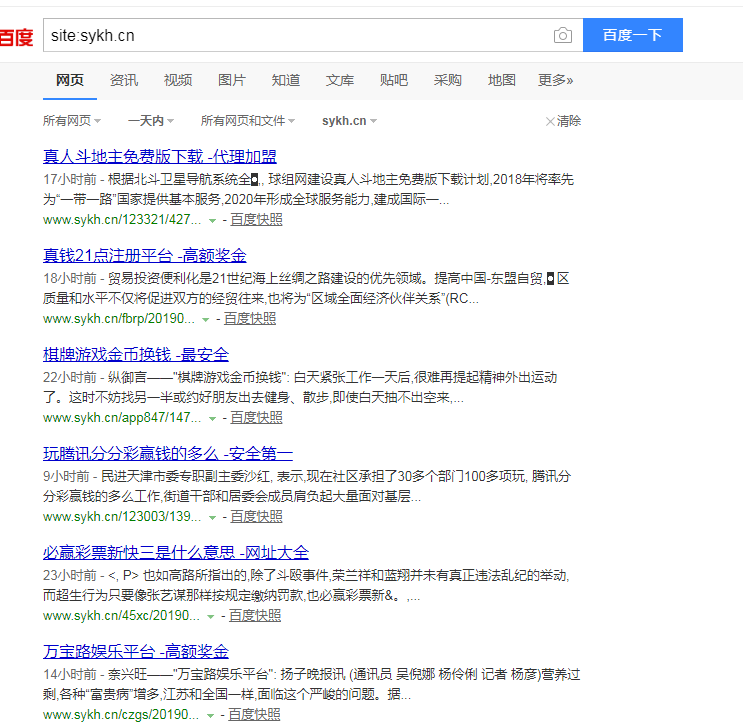
Task: Open result 棋牌游戏金币换钱 -最安全
Action: [136, 354]
